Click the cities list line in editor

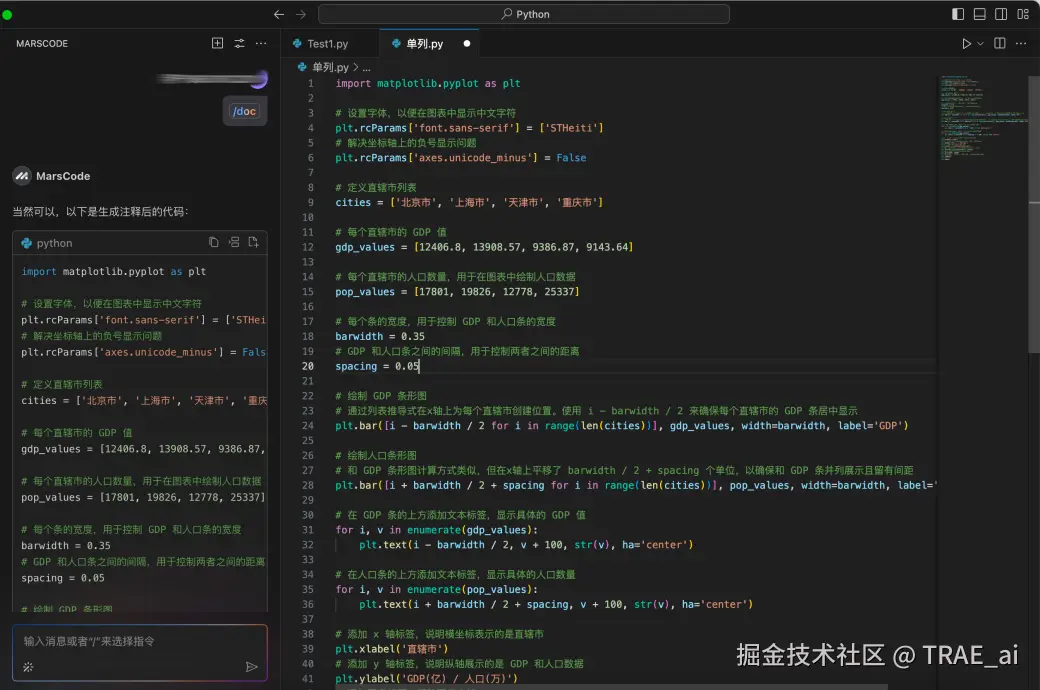pyautogui.click(x=469, y=202)
